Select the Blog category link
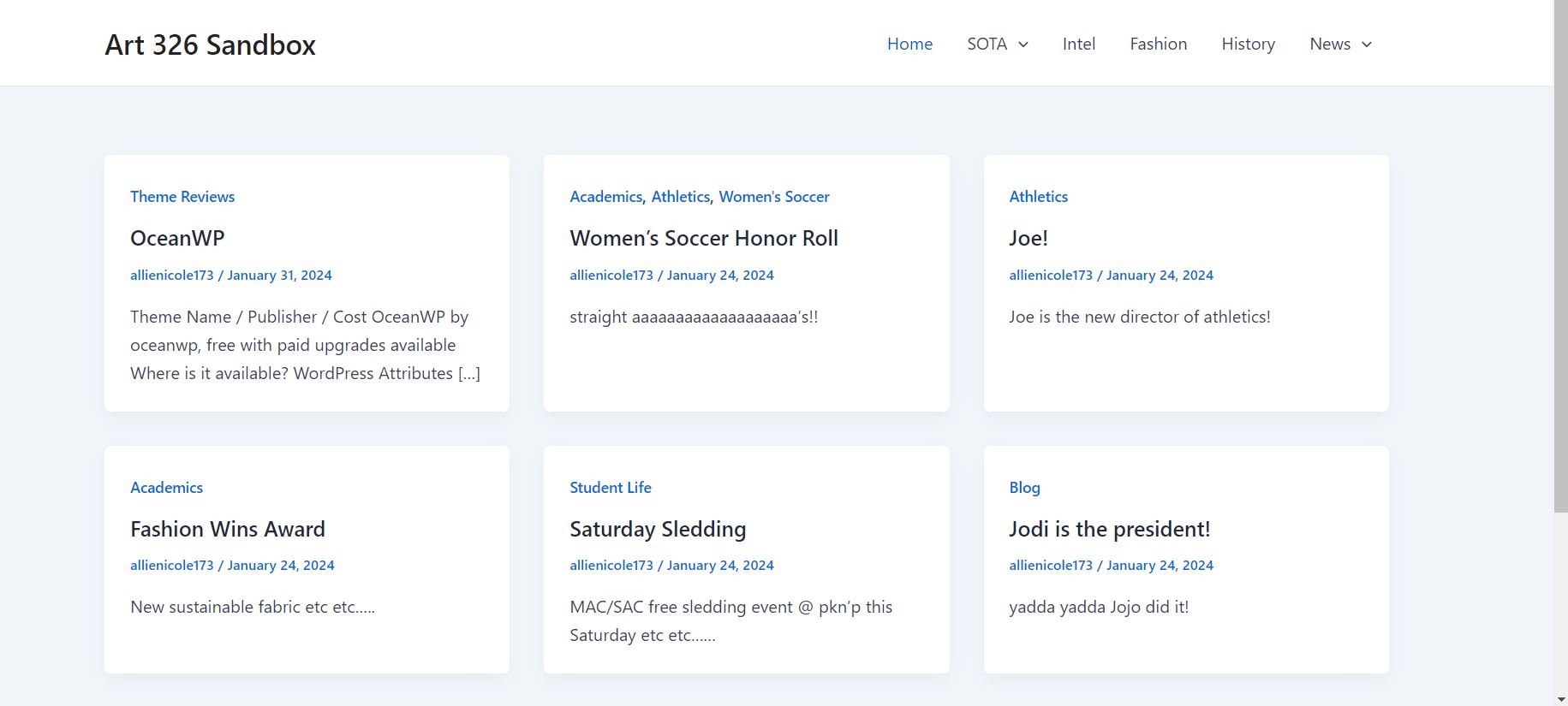 (1024, 488)
